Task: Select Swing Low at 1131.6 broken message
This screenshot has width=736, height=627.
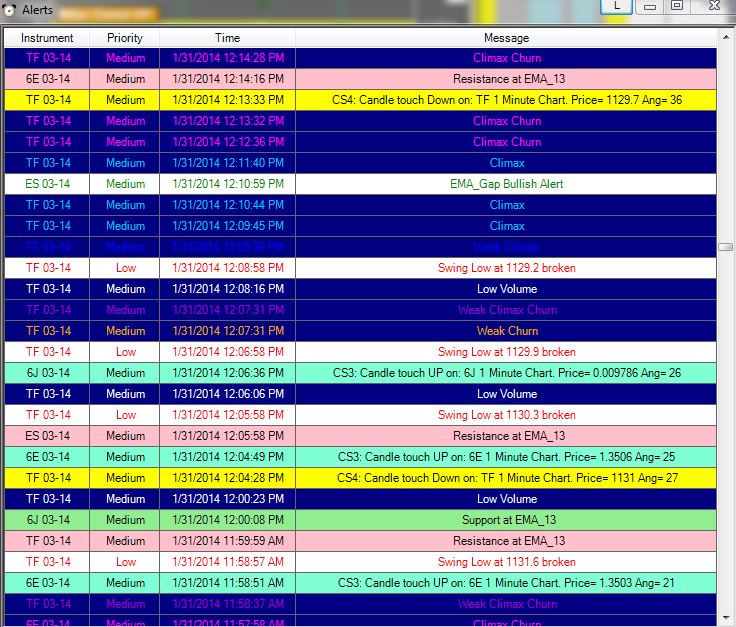Action: [x=507, y=562]
